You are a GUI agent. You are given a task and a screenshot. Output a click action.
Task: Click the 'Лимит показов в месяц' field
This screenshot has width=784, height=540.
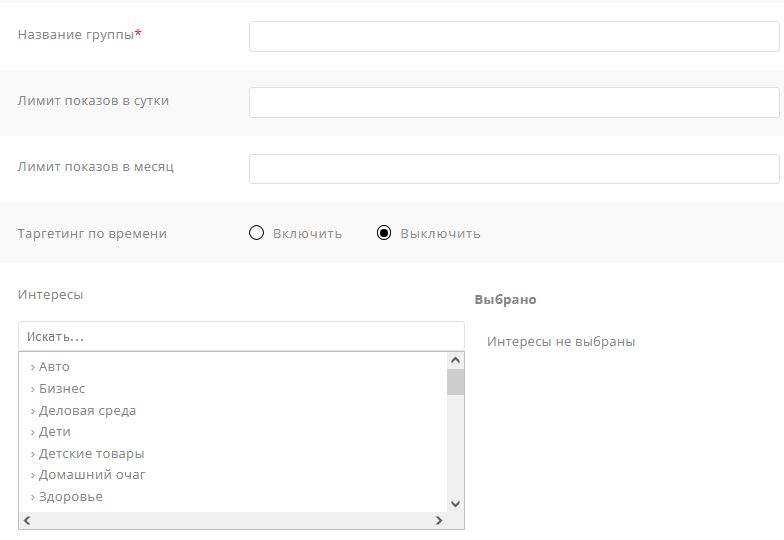[x=513, y=169]
